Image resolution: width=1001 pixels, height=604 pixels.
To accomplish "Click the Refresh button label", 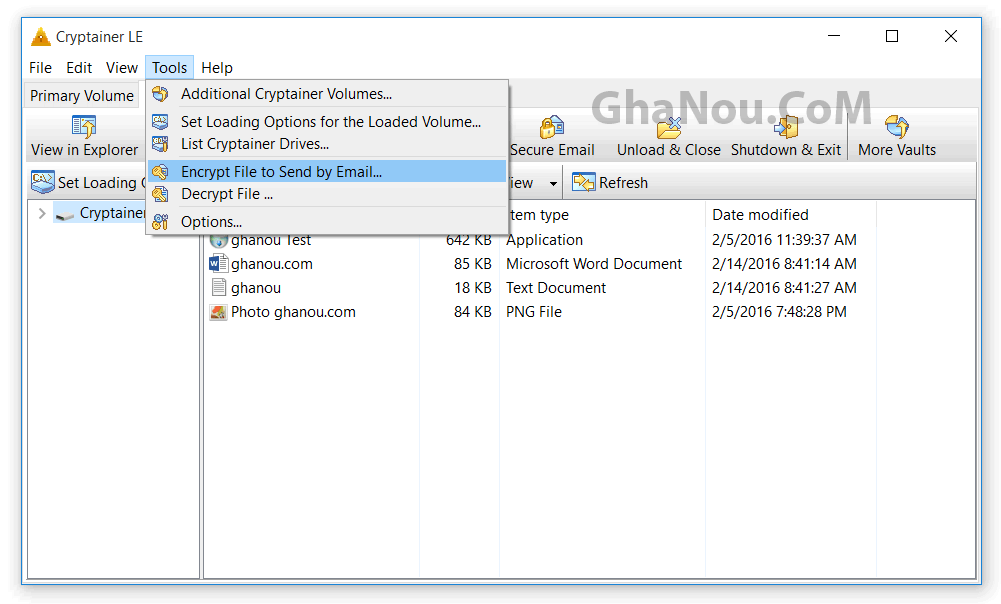I will [x=624, y=183].
